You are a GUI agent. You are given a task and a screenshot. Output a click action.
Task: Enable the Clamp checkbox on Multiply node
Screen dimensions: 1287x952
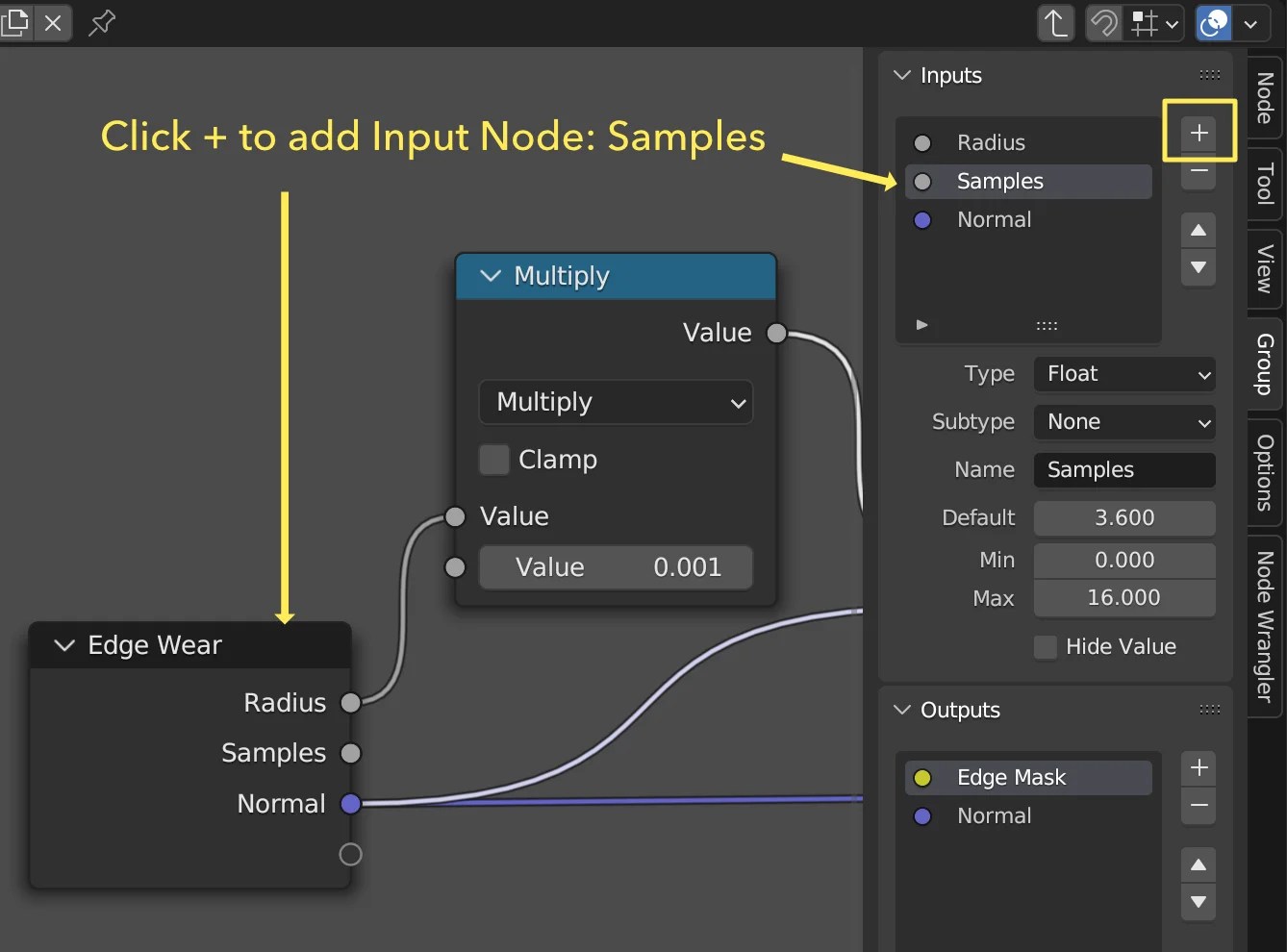(493, 460)
